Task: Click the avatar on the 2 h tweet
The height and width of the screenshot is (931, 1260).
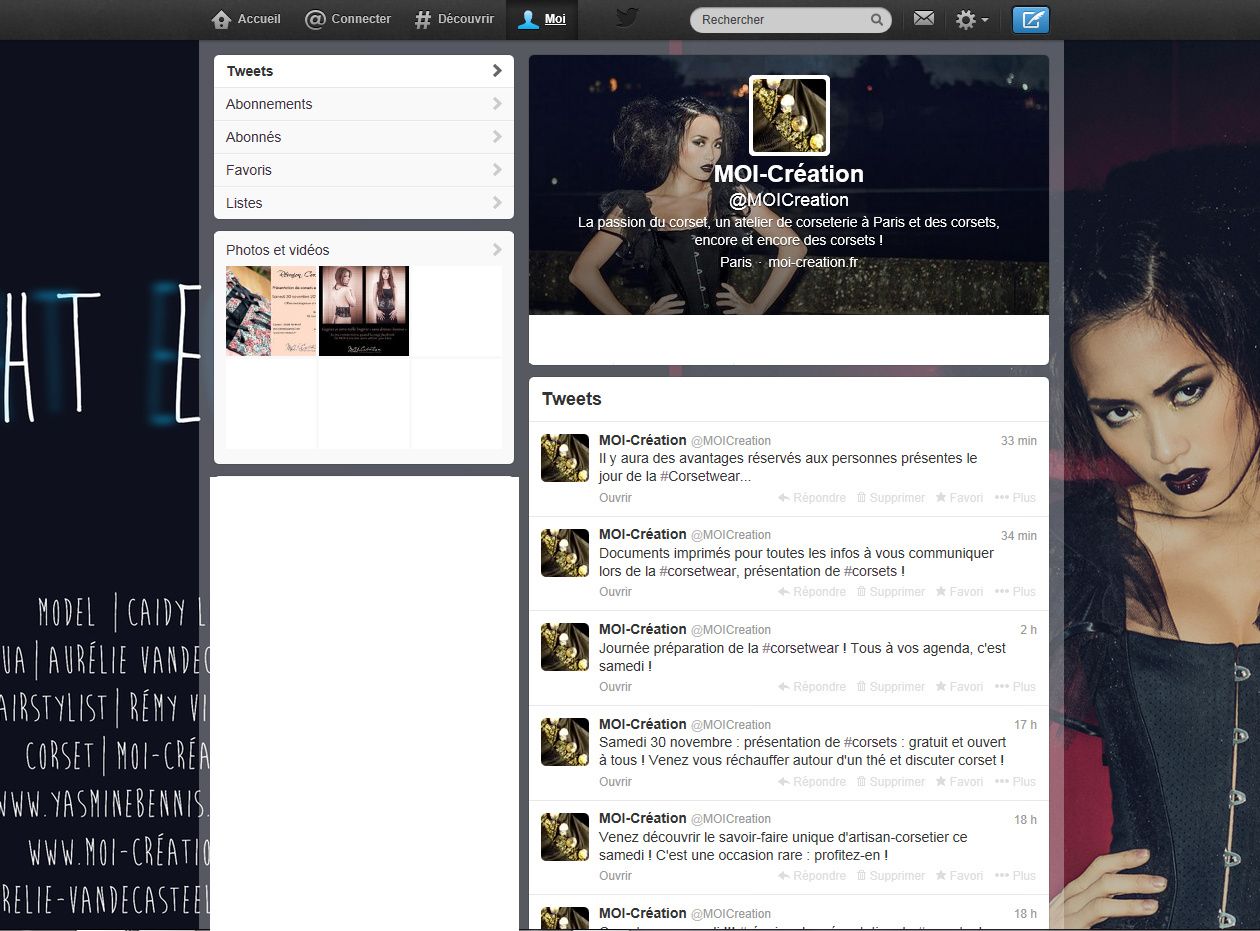Action: pyautogui.click(x=565, y=647)
